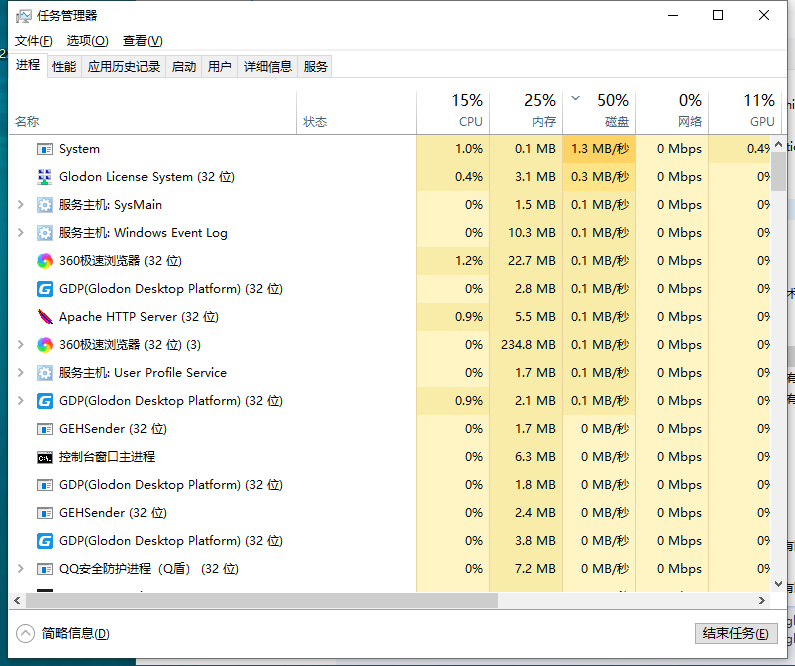Switch to the 服务 tab

pyautogui.click(x=315, y=66)
